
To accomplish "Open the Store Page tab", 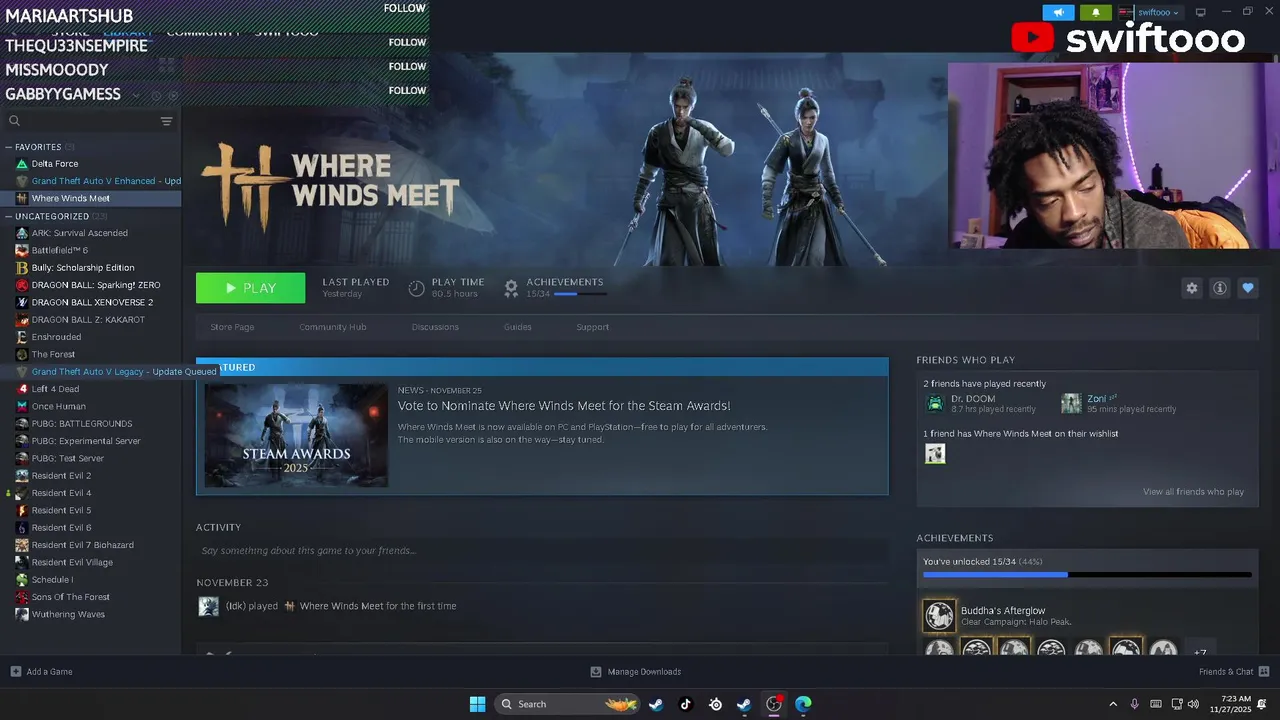I will click(x=232, y=327).
